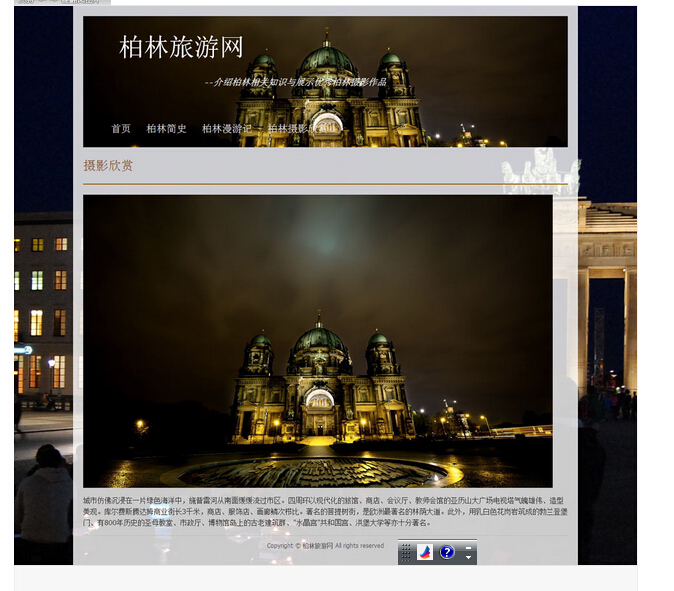
Task: Open the 柏林简史 navigation item
Action: tap(166, 129)
